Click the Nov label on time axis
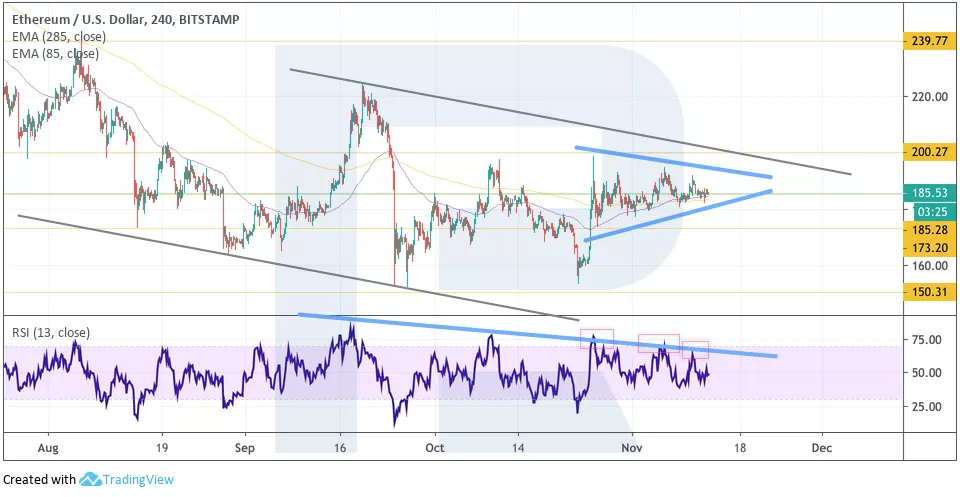960x497 pixels. [x=629, y=450]
